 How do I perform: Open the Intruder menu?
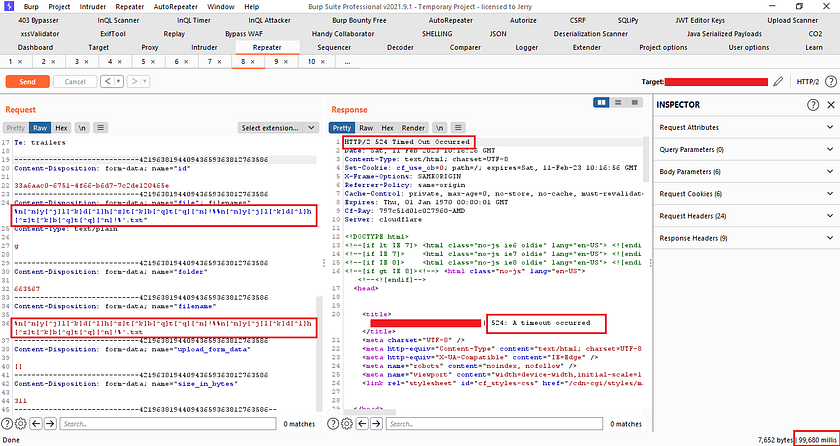(93, 7)
